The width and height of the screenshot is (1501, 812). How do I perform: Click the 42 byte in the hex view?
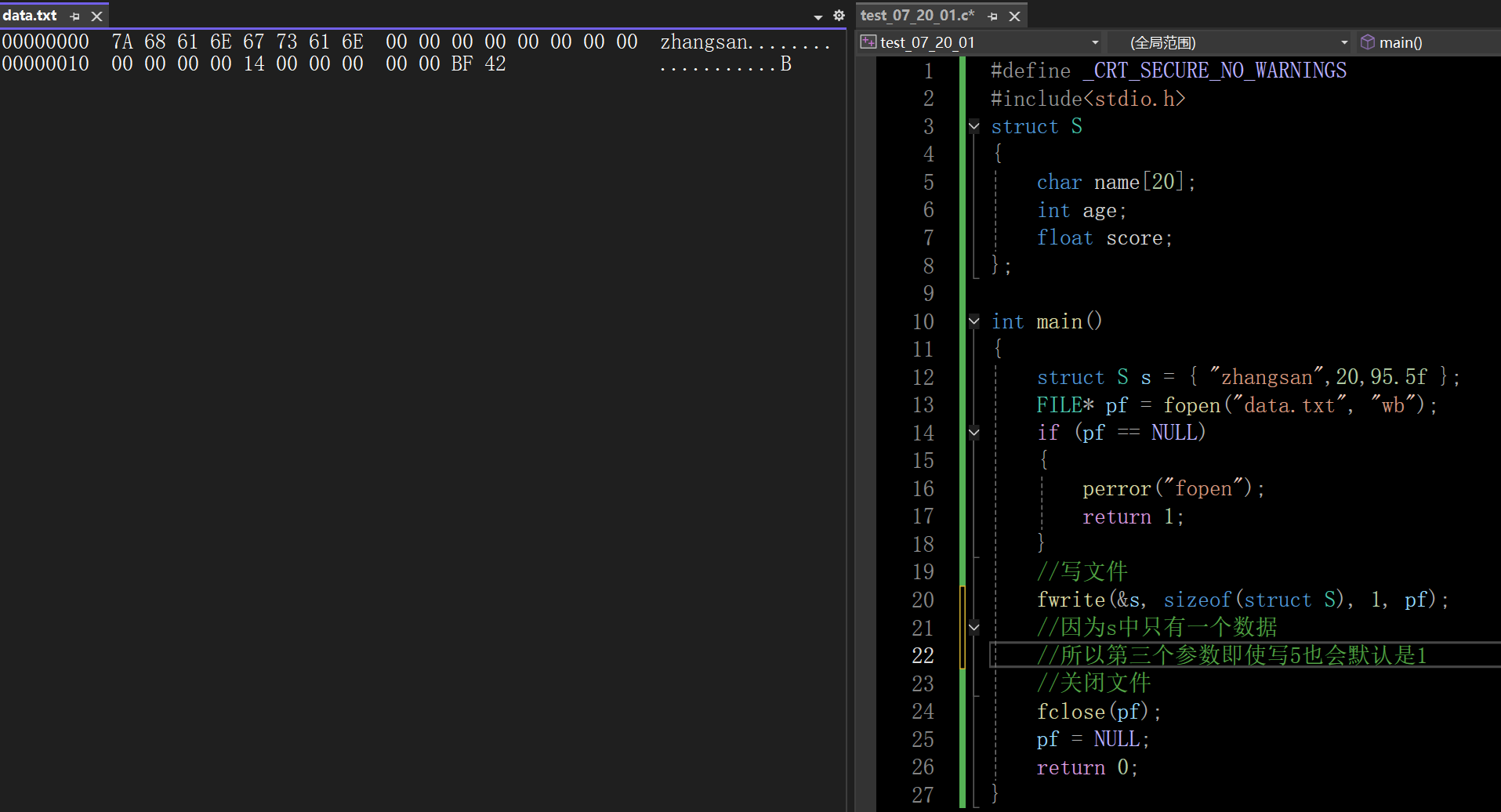click(x=495, y=64)
